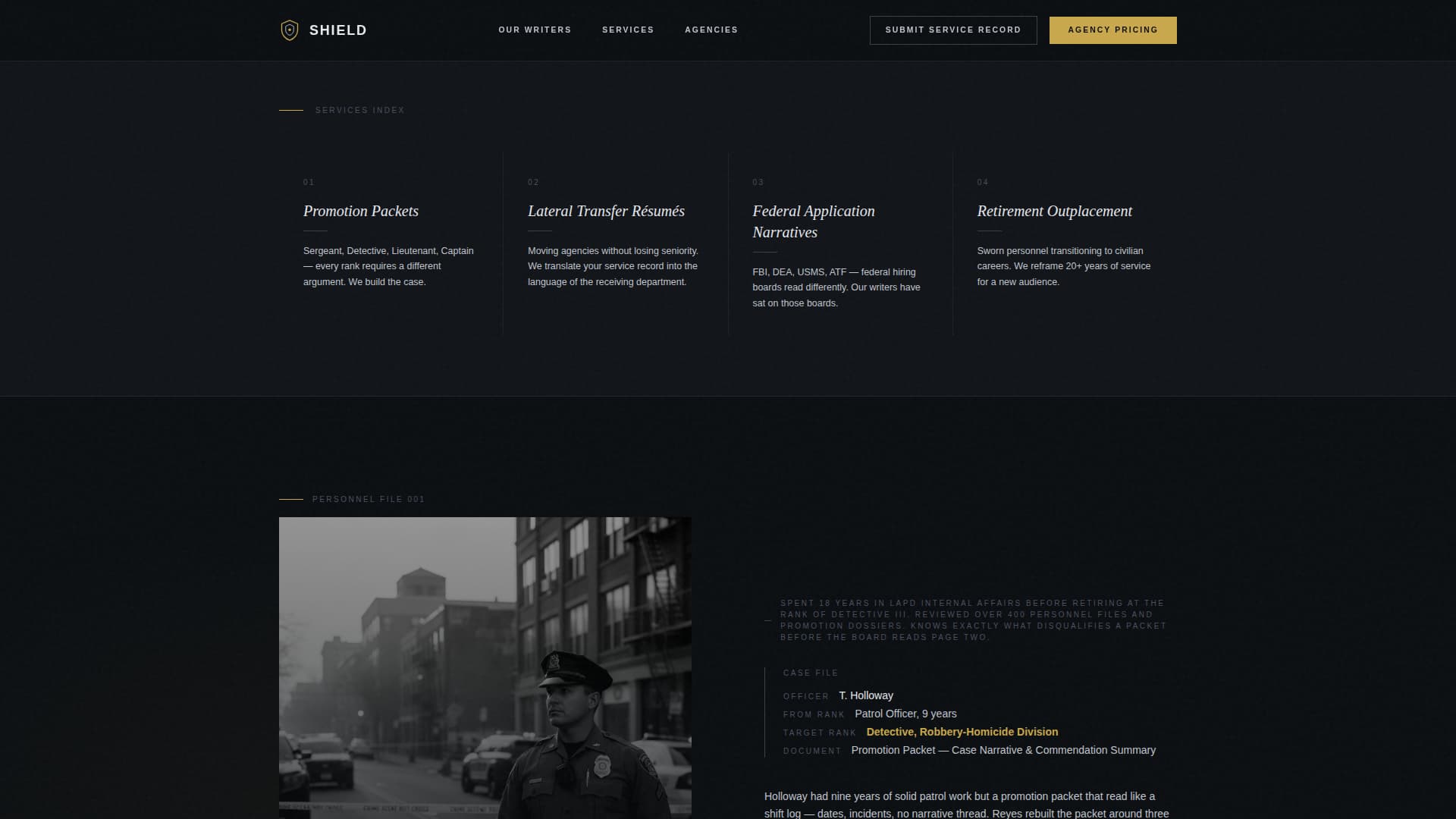Open the Promotion Packets service heading

click(x=361, y=212)
